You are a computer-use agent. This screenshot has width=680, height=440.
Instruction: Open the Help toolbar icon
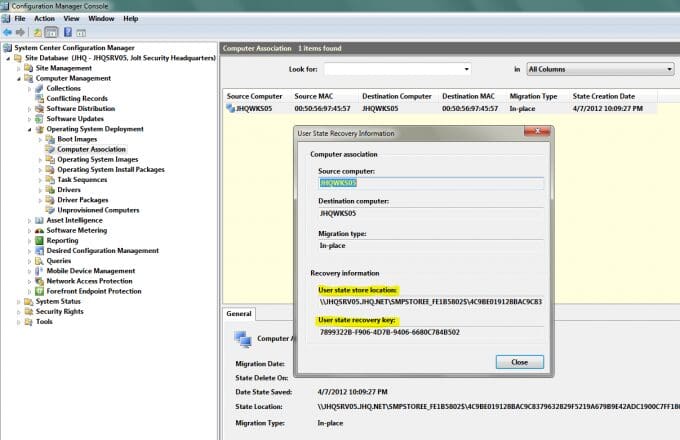(68, 32)
